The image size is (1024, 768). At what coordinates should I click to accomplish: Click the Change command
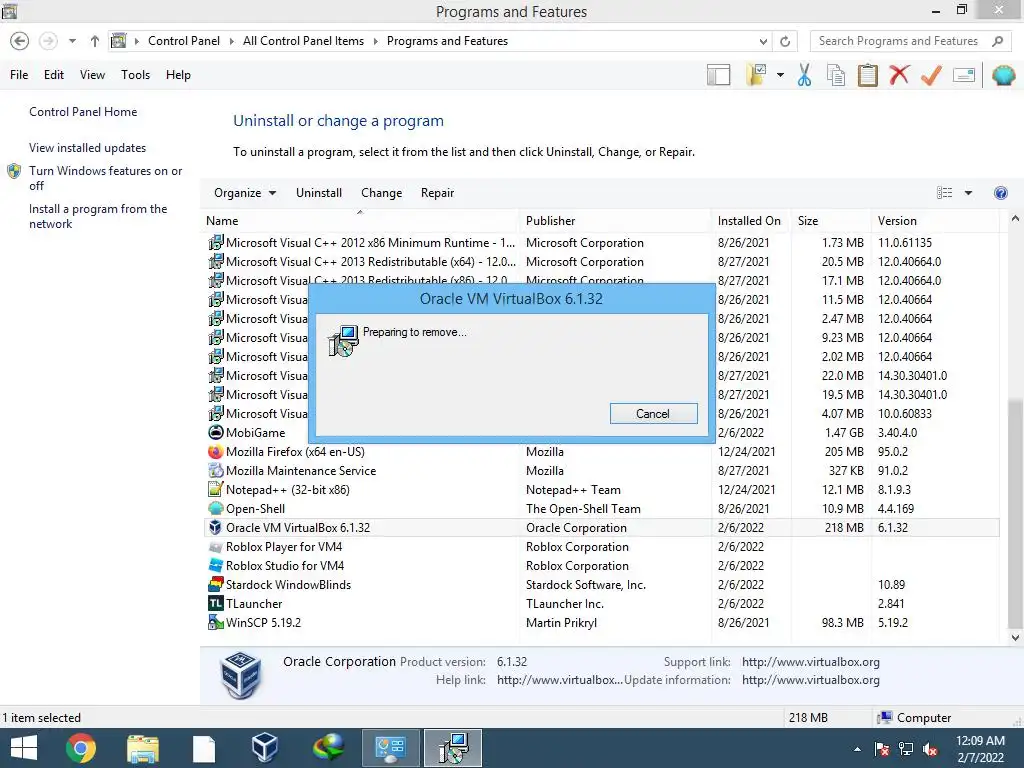point(381,193)
